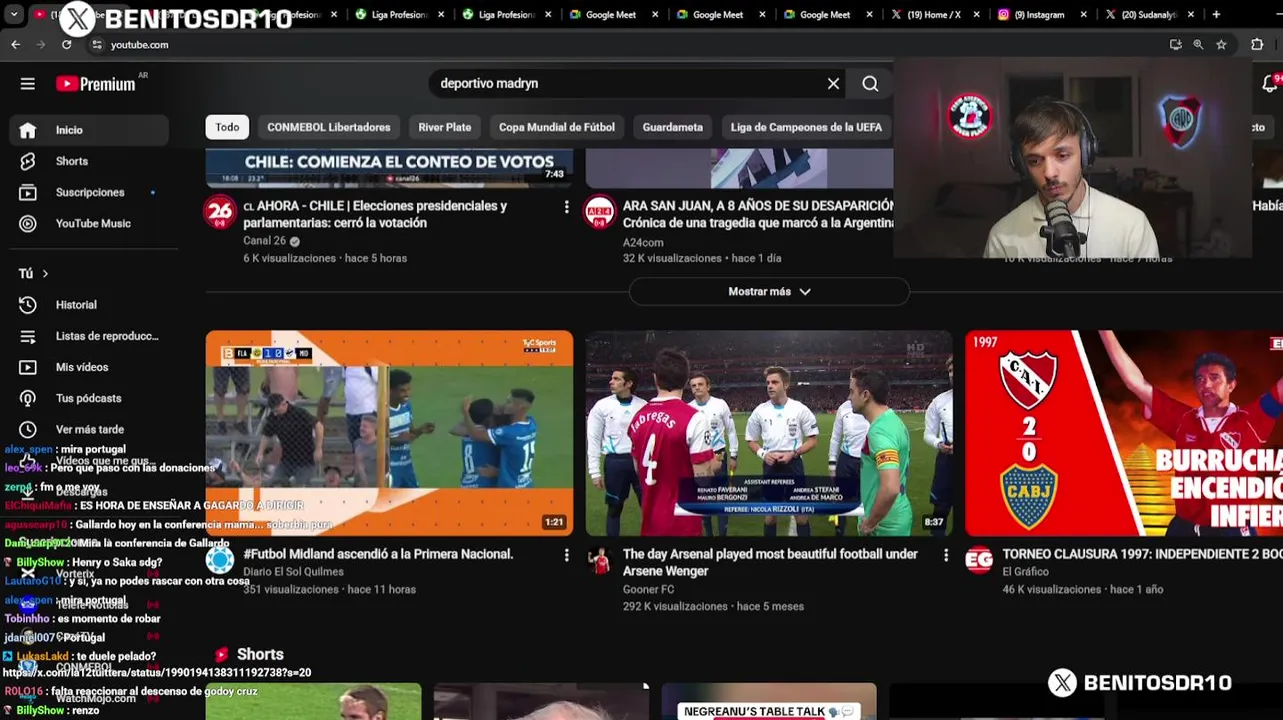Open the El Gráfico channel avatar
This screenshot has width=1283, height=720.
click(x=979, y=560)
